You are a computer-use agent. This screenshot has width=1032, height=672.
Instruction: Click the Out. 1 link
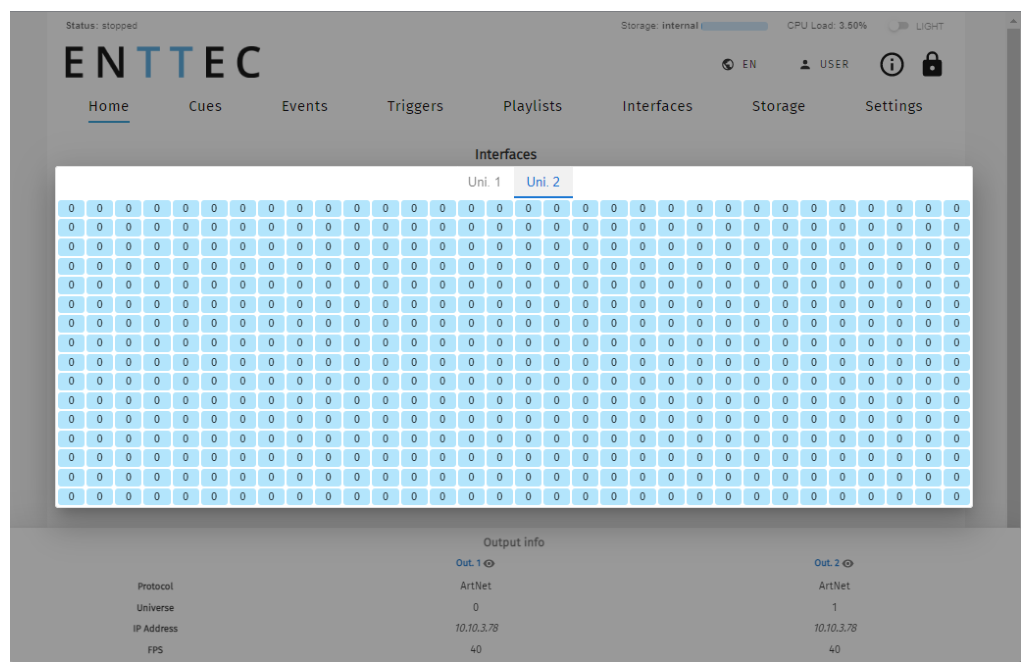[468, 563]
